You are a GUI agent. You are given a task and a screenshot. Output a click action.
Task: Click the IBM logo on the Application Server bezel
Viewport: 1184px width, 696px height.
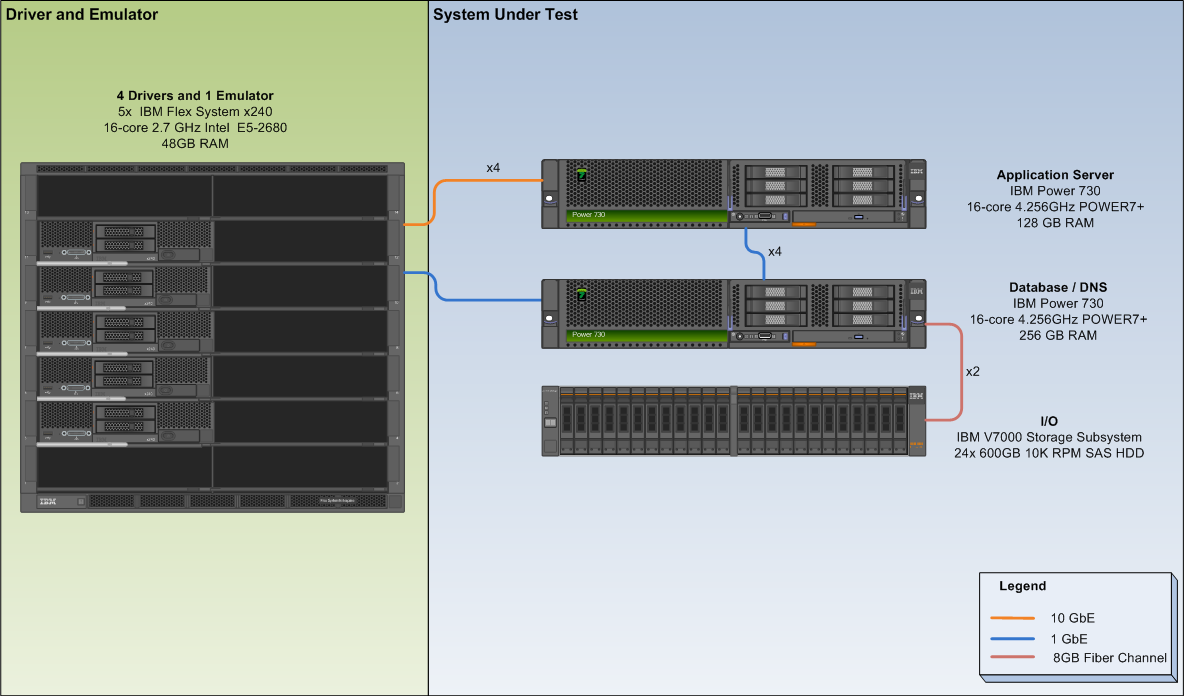(x=915, y=170)
